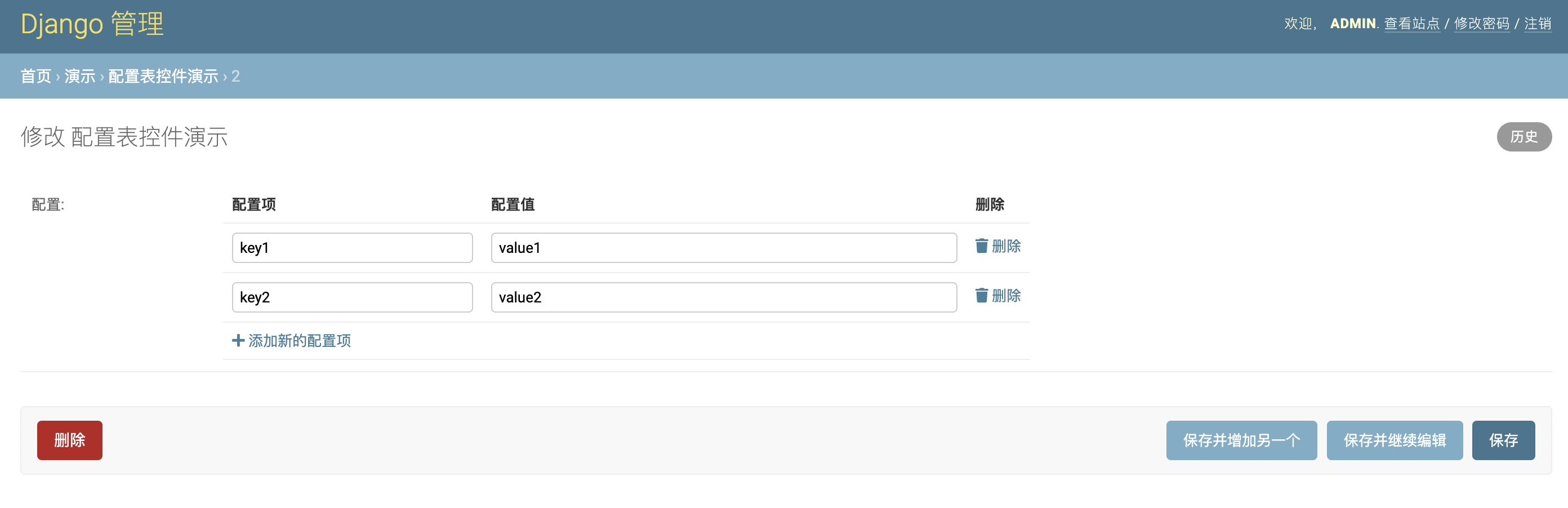Open the 演示 breadcrumb item
Screen dimensions: 1568x508
[80, 76]
